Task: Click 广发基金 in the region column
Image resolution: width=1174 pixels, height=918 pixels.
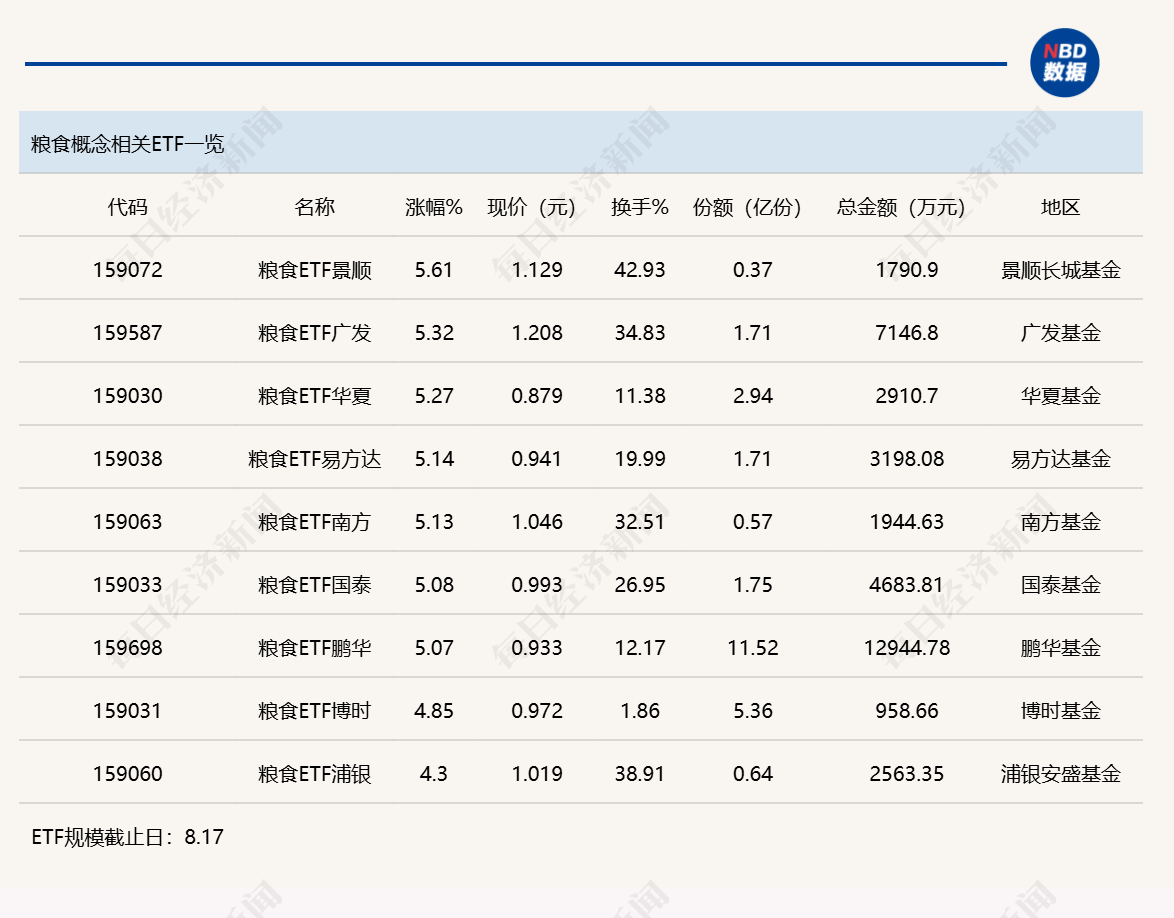Action: coord(1060,332)
